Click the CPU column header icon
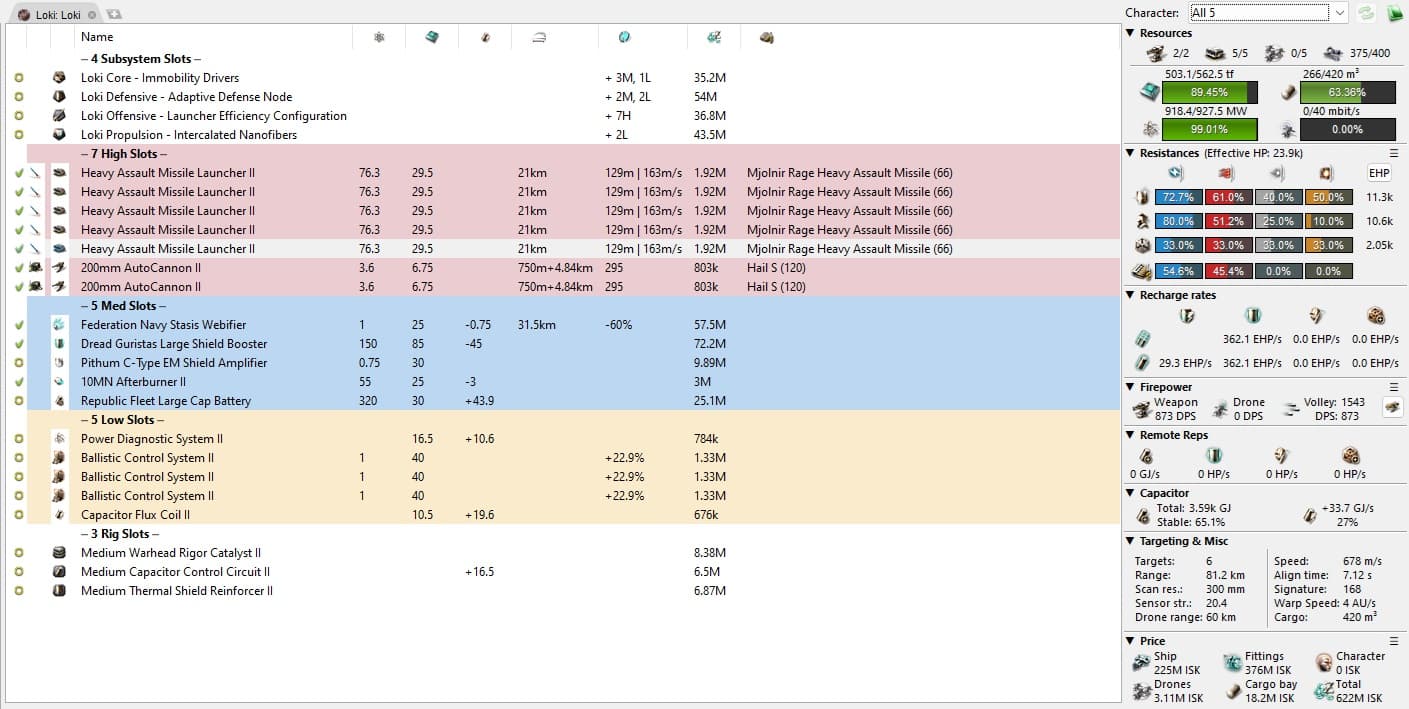 point(431,37)
